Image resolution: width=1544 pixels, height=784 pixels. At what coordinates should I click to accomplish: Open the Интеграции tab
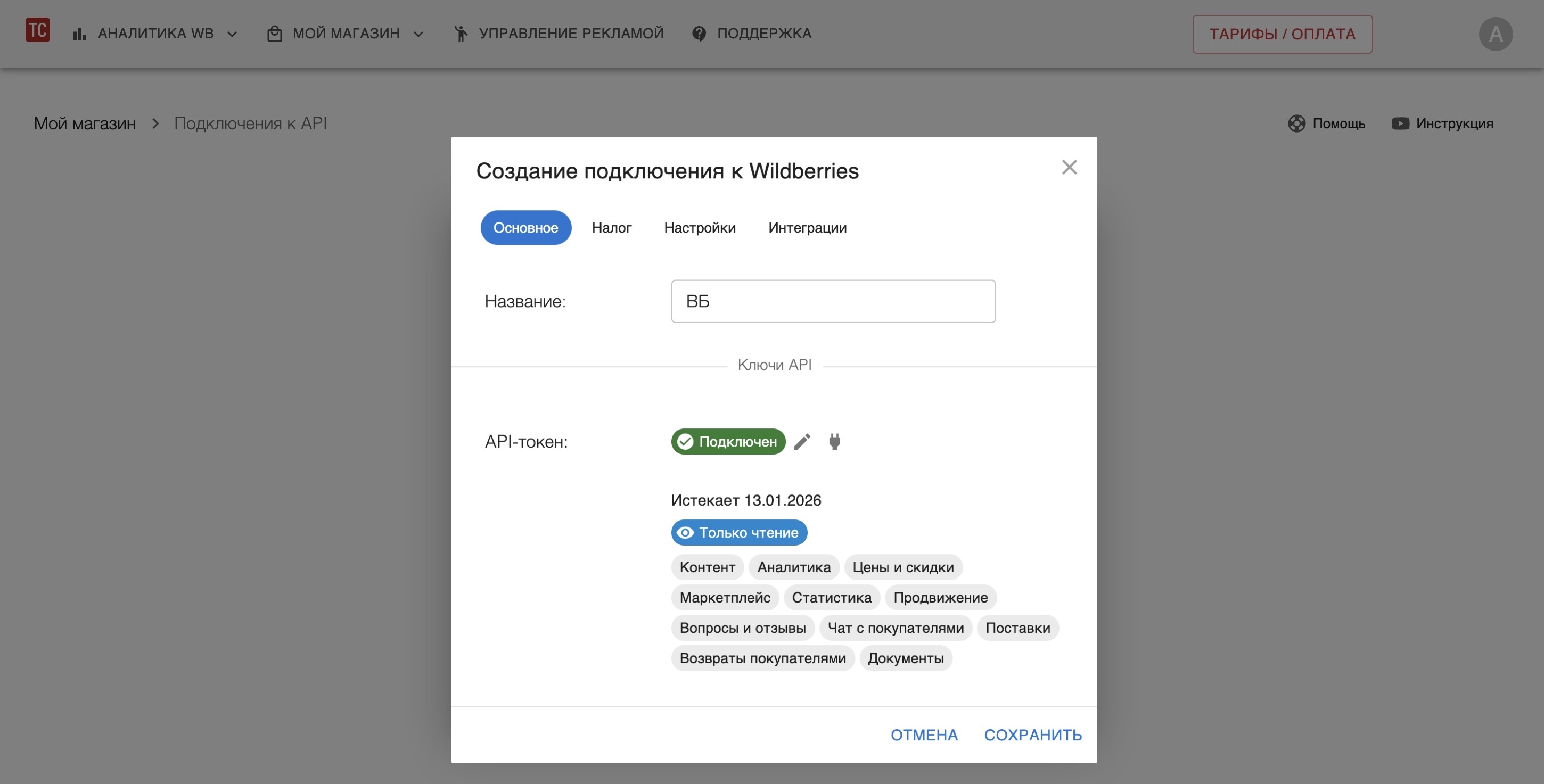click(807, 227)
